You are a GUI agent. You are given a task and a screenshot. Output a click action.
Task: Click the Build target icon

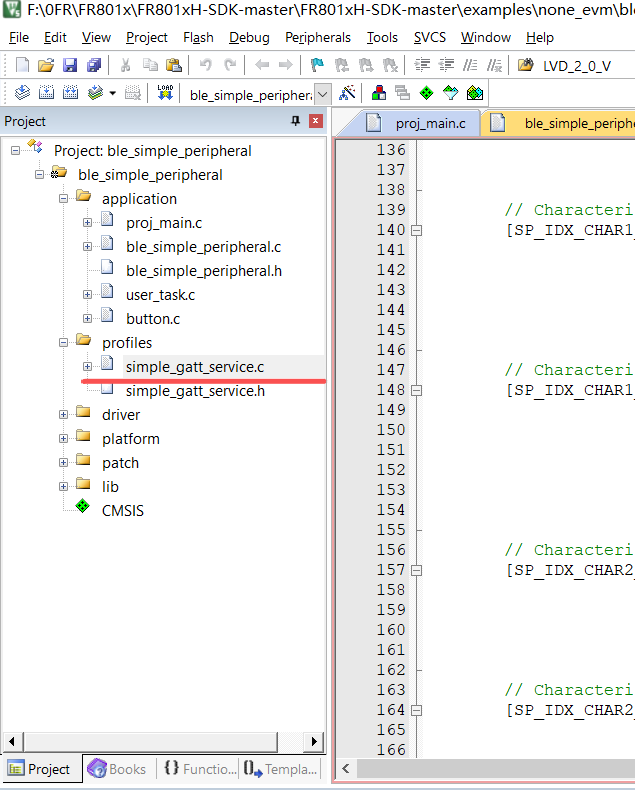45,93
